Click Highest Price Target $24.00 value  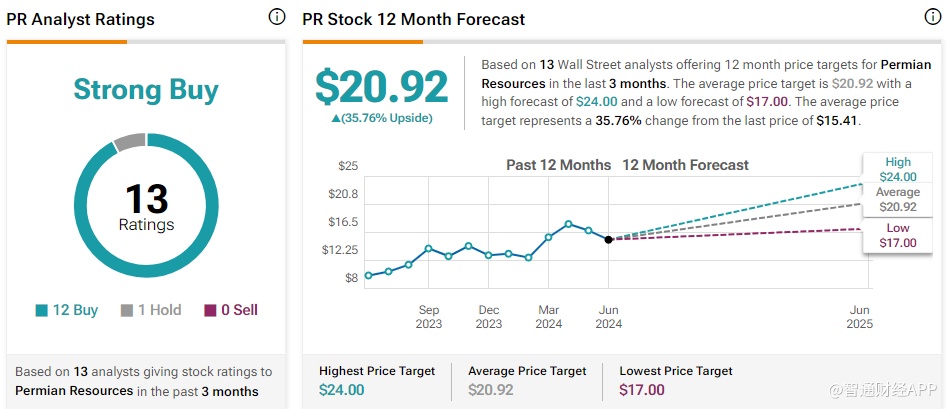[x=342, y=390]
